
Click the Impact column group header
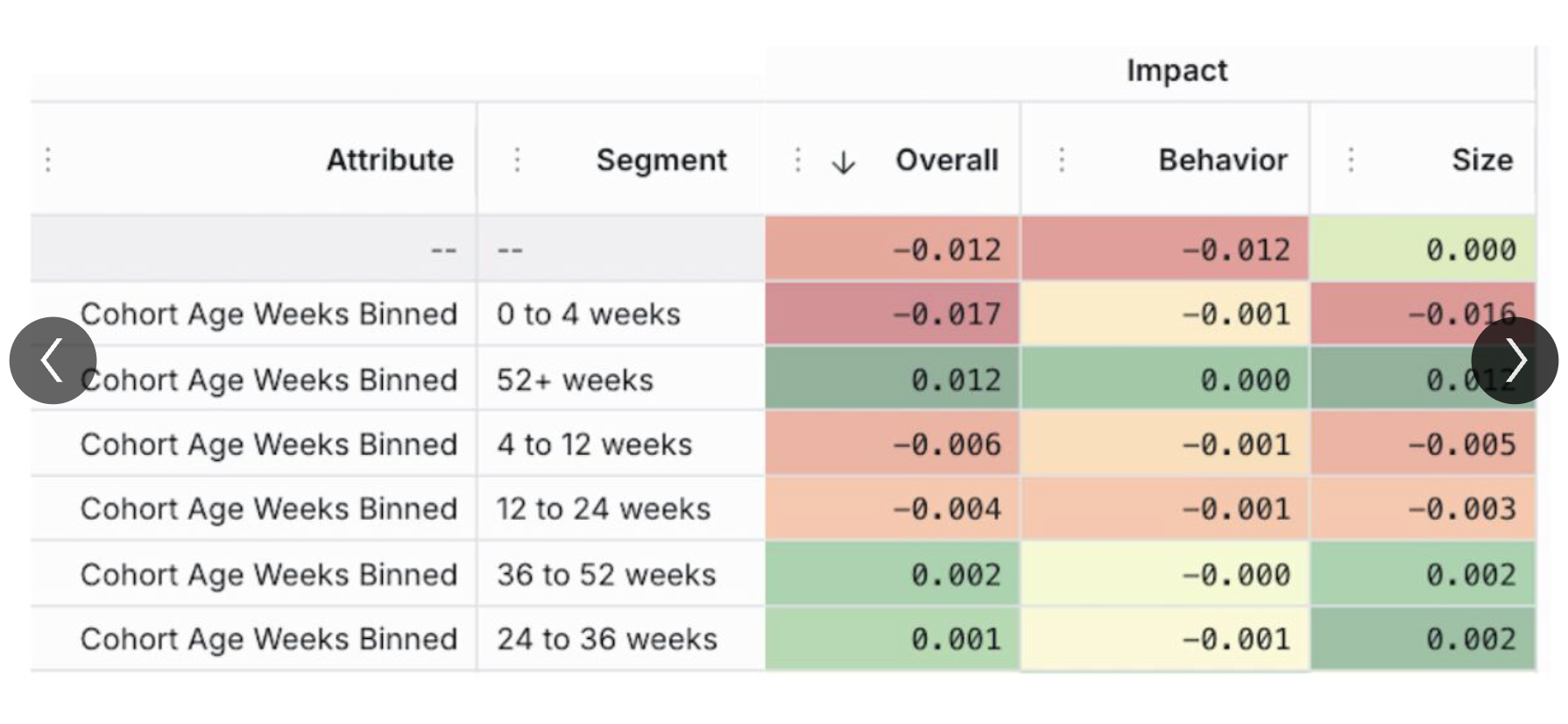point(1176,70)
